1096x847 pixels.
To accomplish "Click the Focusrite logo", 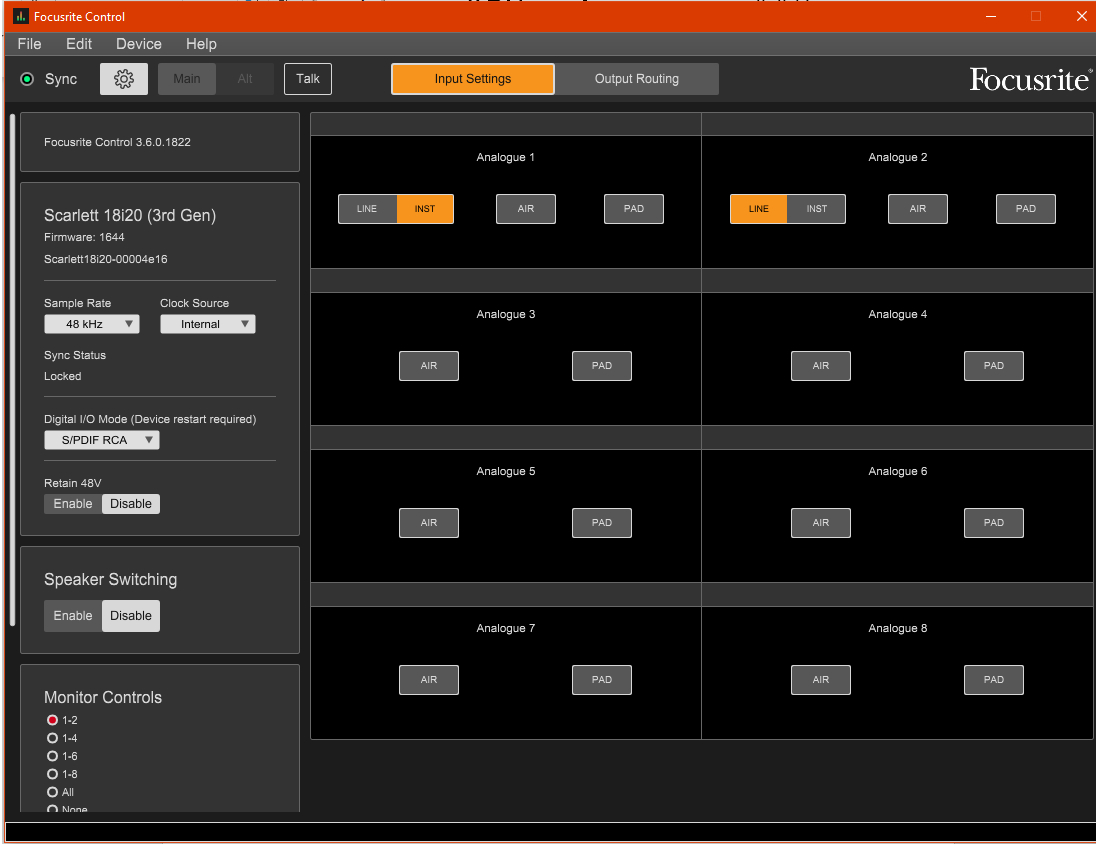I will coord(1030,80).
